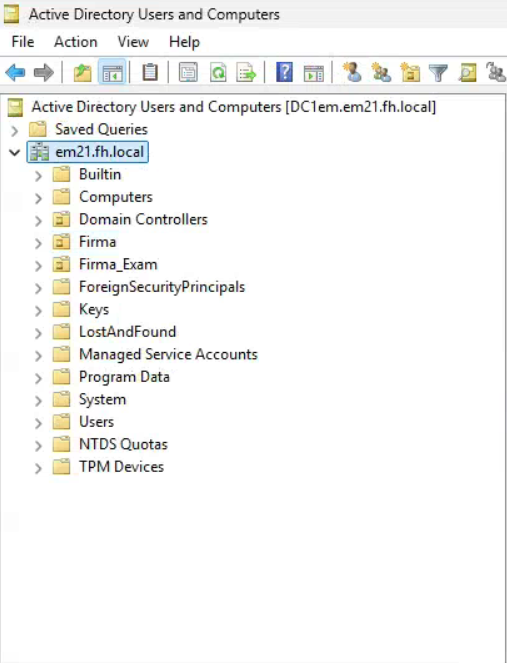The height and width of the screenshot is (663, 507).
Task: Click the em21.fh.local domain icon
Action: (39, 152)
